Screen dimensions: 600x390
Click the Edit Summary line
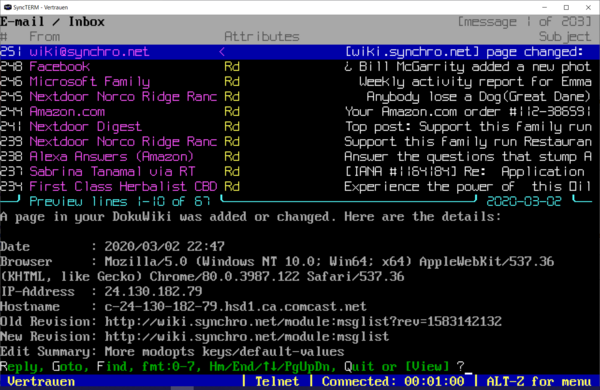172,351
